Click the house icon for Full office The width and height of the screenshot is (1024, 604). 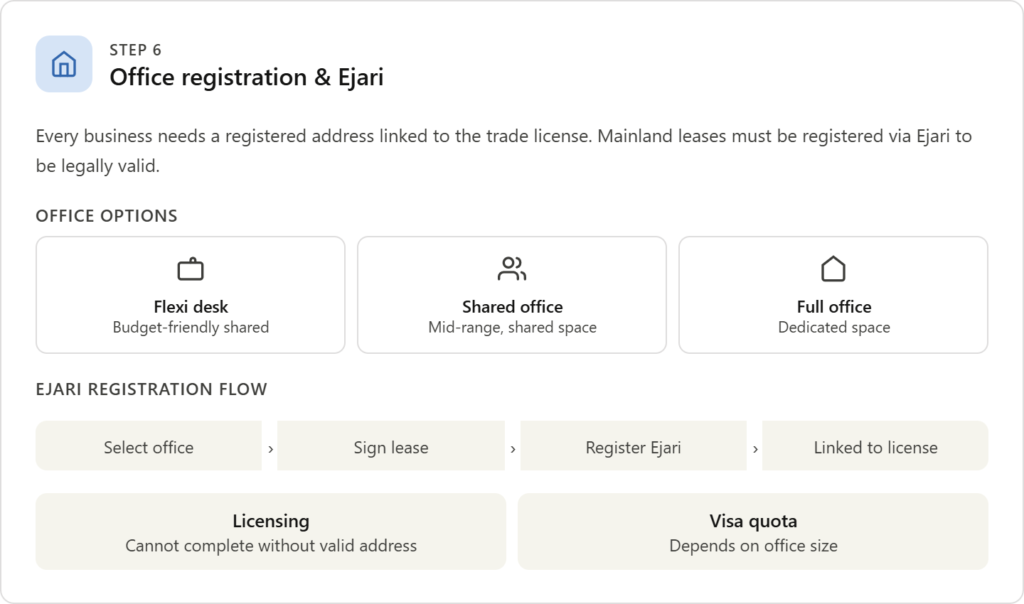tap(833, 269)
